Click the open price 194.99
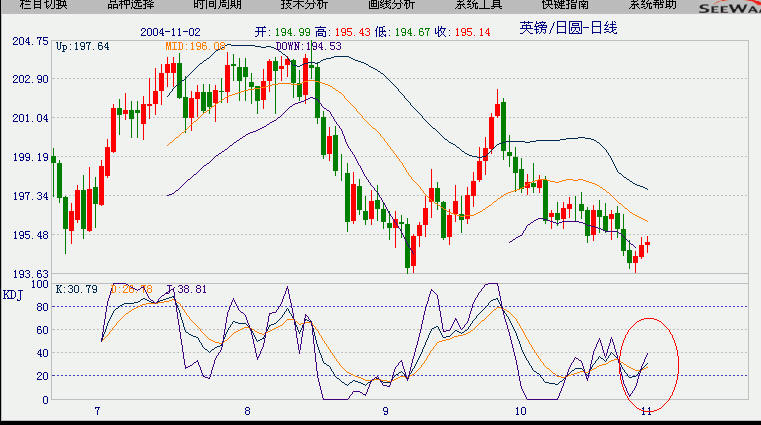761x425 pixels. tap(292, 32)
